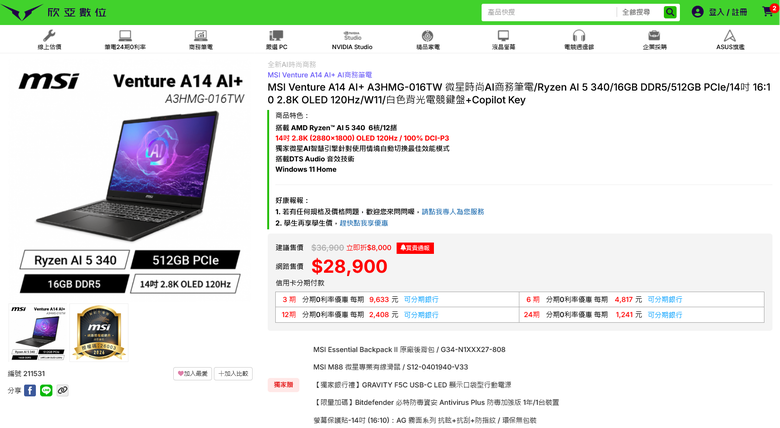Open the LCD monitor category icon
This screenshot has height=428, width=780.
pyautogui.click(x=503, y=35)
